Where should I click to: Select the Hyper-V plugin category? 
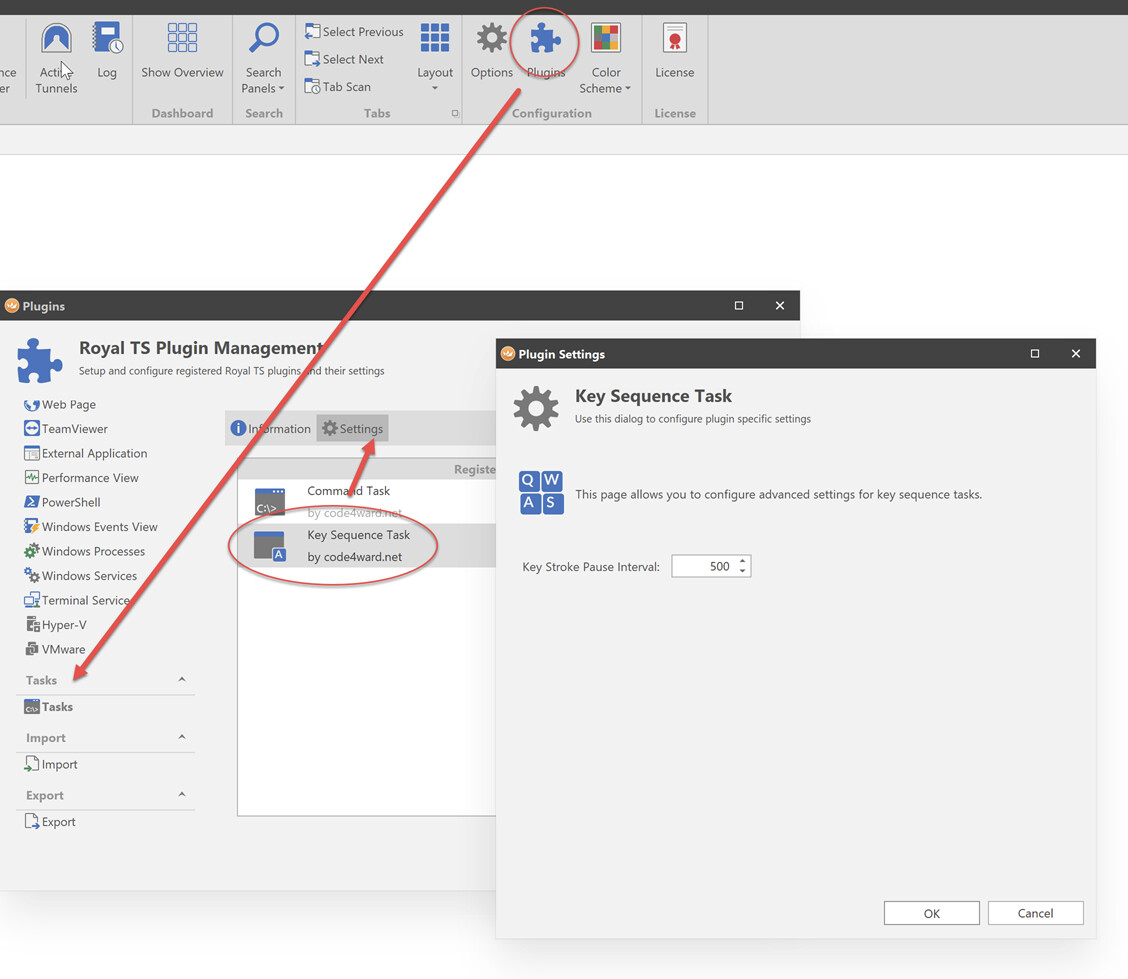tap(63, 625)
